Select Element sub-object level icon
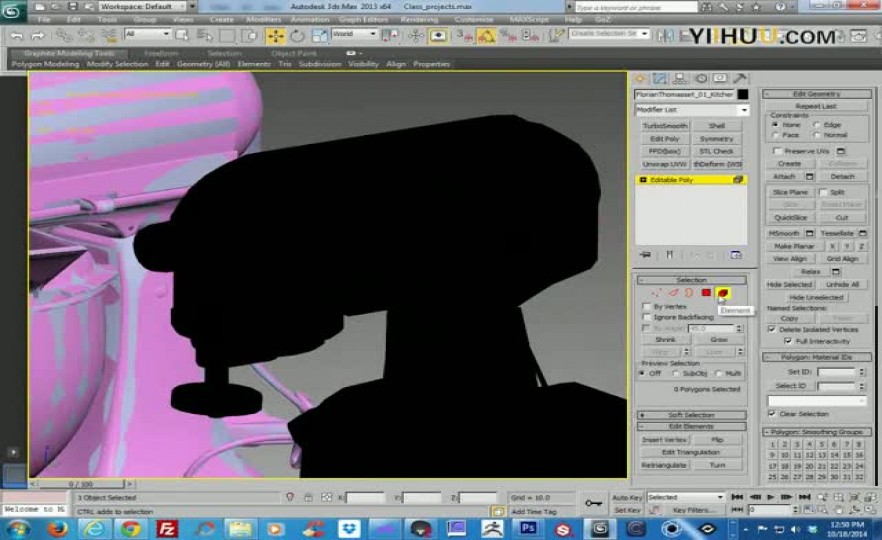Viewport: 882px width, 540px height. [x=722, y=292]
